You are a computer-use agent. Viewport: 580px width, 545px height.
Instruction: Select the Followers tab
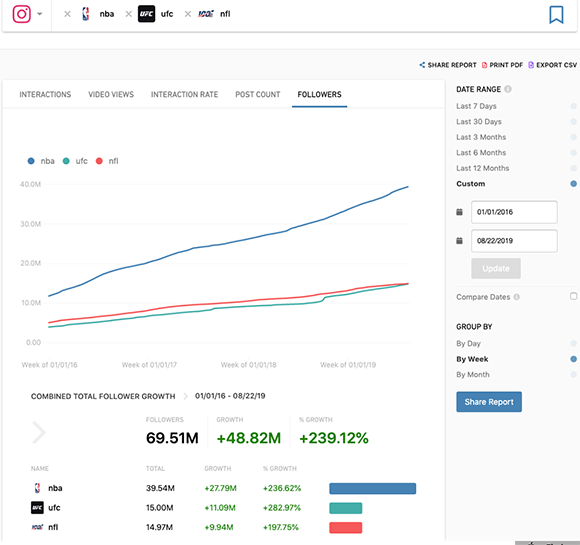pyautogui.click(x=320, y=95)
